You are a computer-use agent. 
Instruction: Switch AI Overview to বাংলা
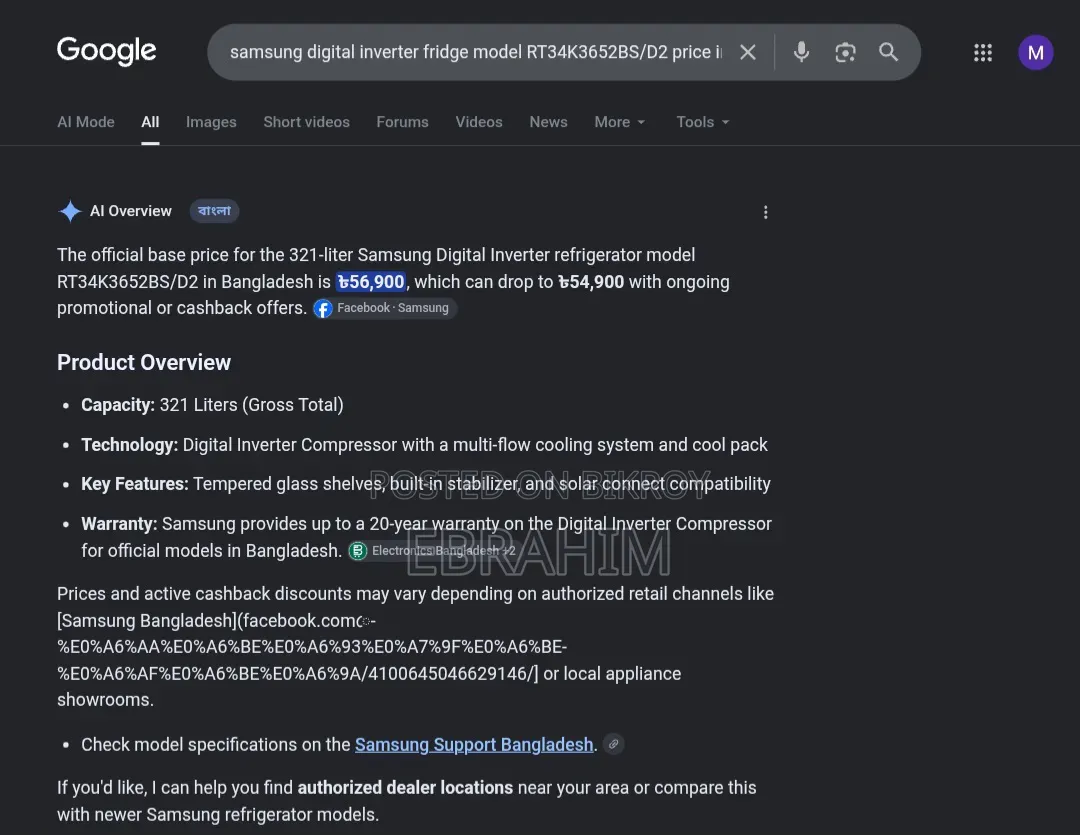[214, 211]
